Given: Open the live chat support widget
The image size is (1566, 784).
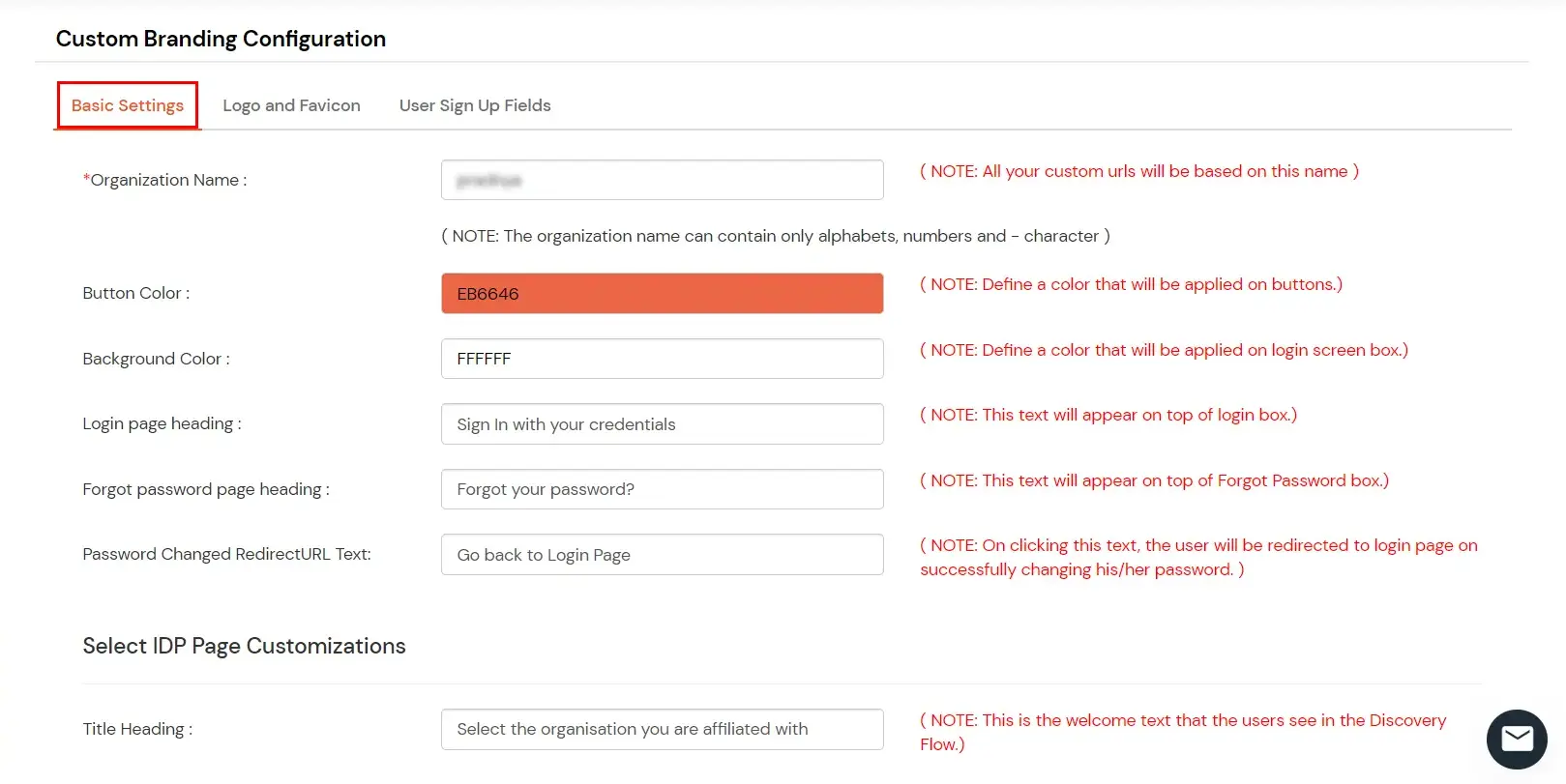Looking at the screenshot, I should [1516, 739].
